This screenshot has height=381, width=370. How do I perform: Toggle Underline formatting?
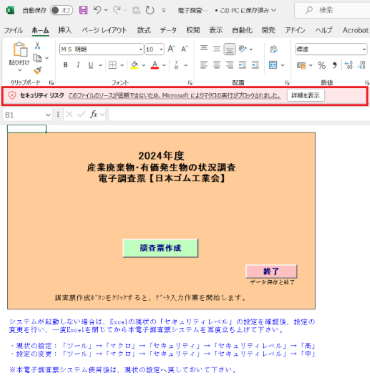(x=91, y=65)
